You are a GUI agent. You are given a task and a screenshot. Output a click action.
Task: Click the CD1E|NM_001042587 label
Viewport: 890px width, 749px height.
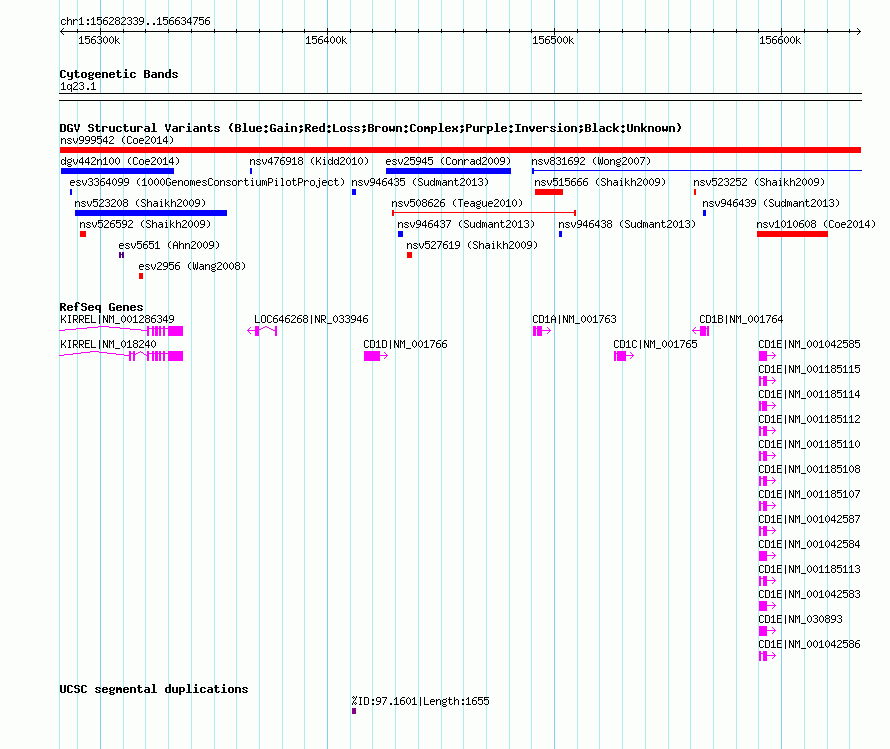(809, 519)
